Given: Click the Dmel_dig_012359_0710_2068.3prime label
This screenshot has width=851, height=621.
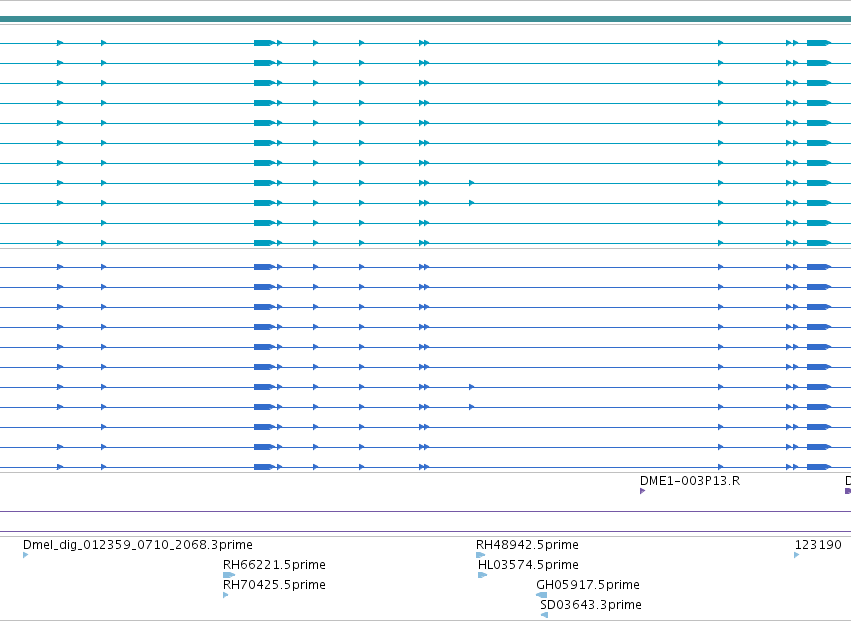Looking at the screenshot, I should point(138,544).
